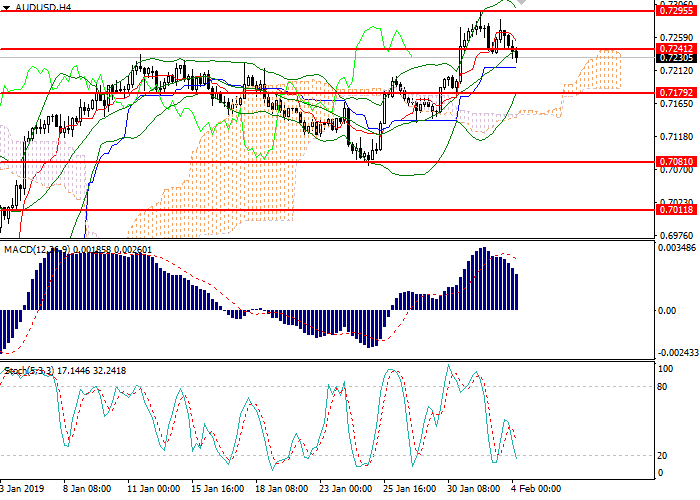Click the 20 level on Stochastic scale
Image resolution: width=700 pixels, height=500 pixels.
[x=664, y=455]
